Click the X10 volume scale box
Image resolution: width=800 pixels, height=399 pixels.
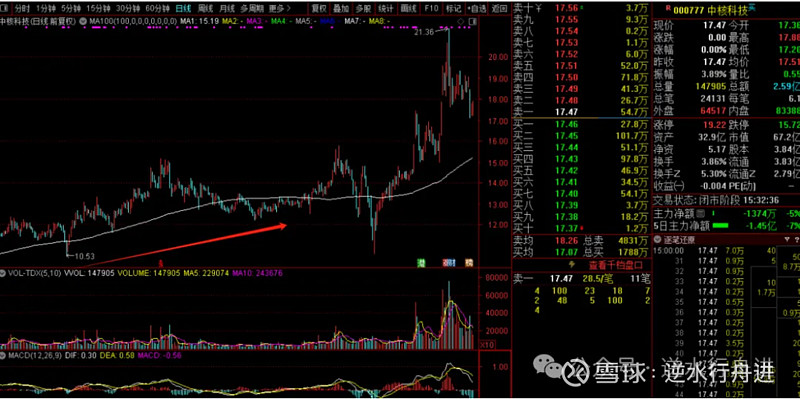(488, 345)
